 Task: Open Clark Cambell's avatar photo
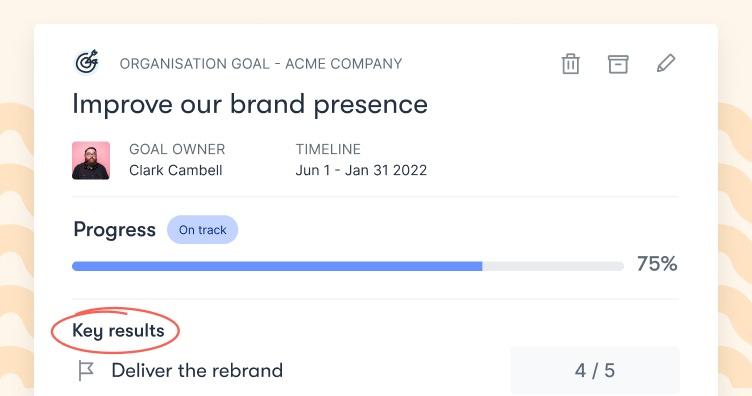91,160
